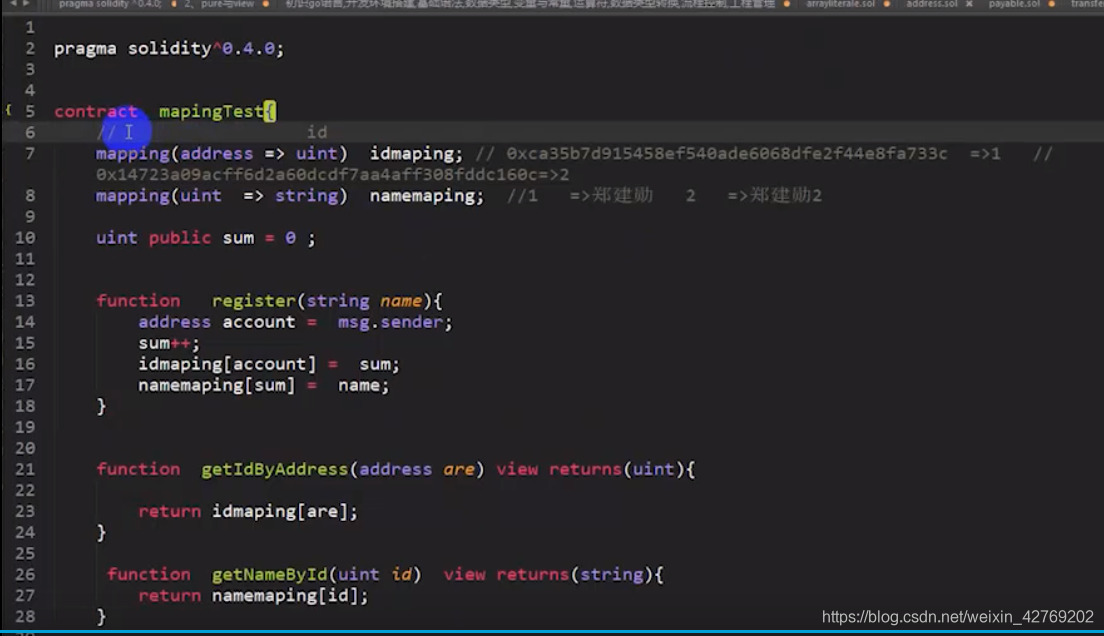Click the 'public' keyword on line 10
Viewport: 1104px width, 636px height.
pyautogui.click(x=180, y=238)
